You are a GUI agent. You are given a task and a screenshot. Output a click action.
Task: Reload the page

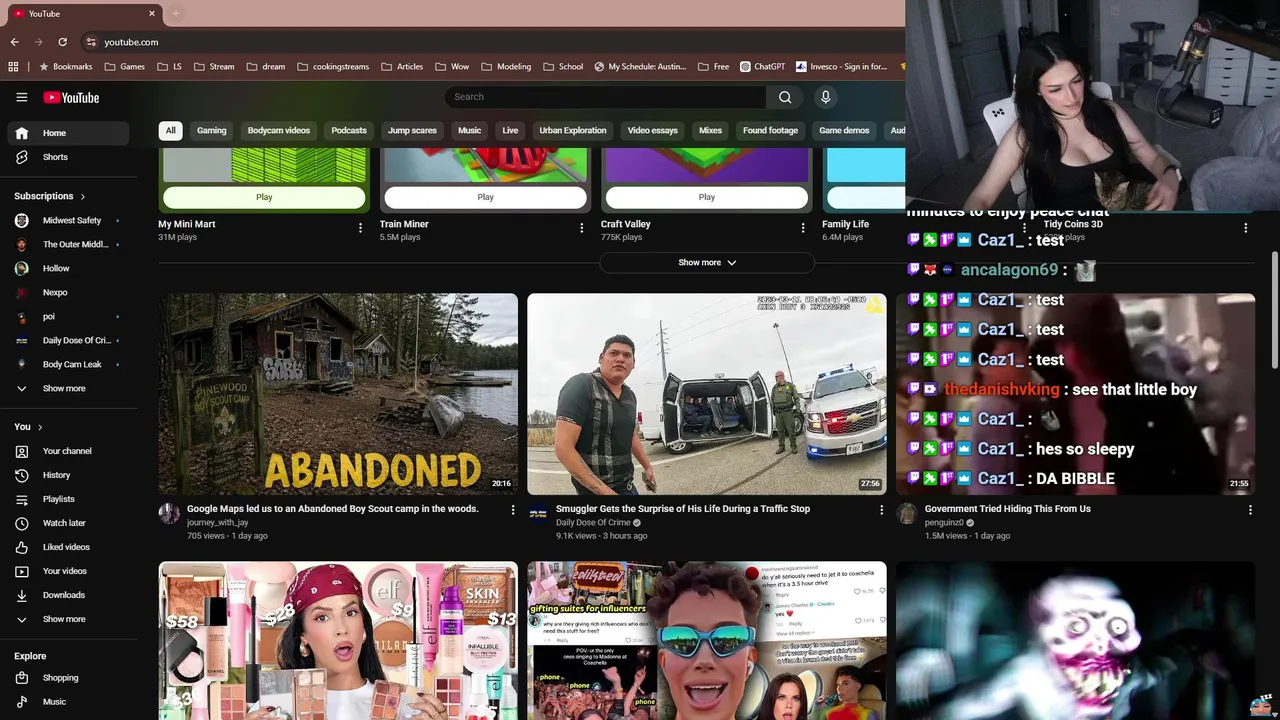click(62, 42)
